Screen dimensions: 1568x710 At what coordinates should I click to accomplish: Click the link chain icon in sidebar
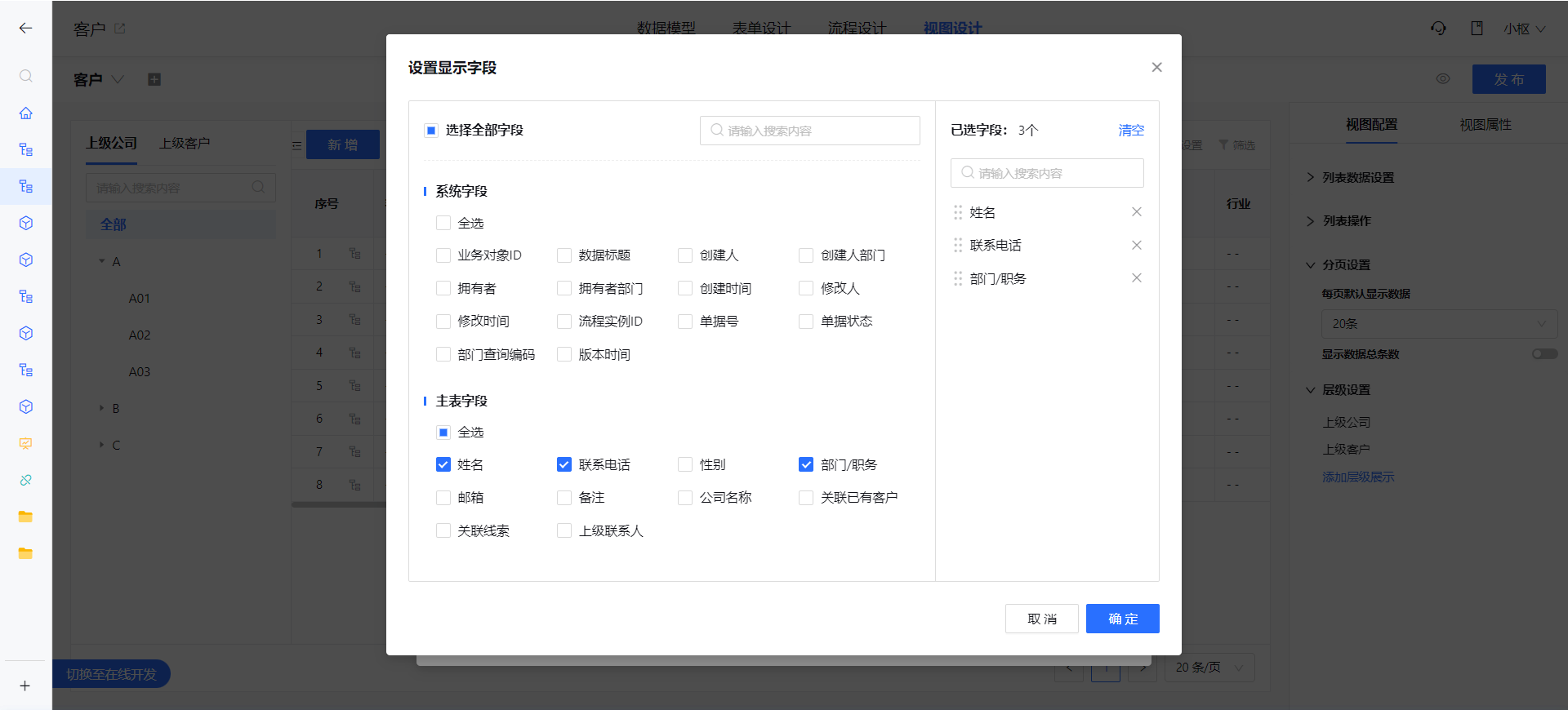pos(25,480)
